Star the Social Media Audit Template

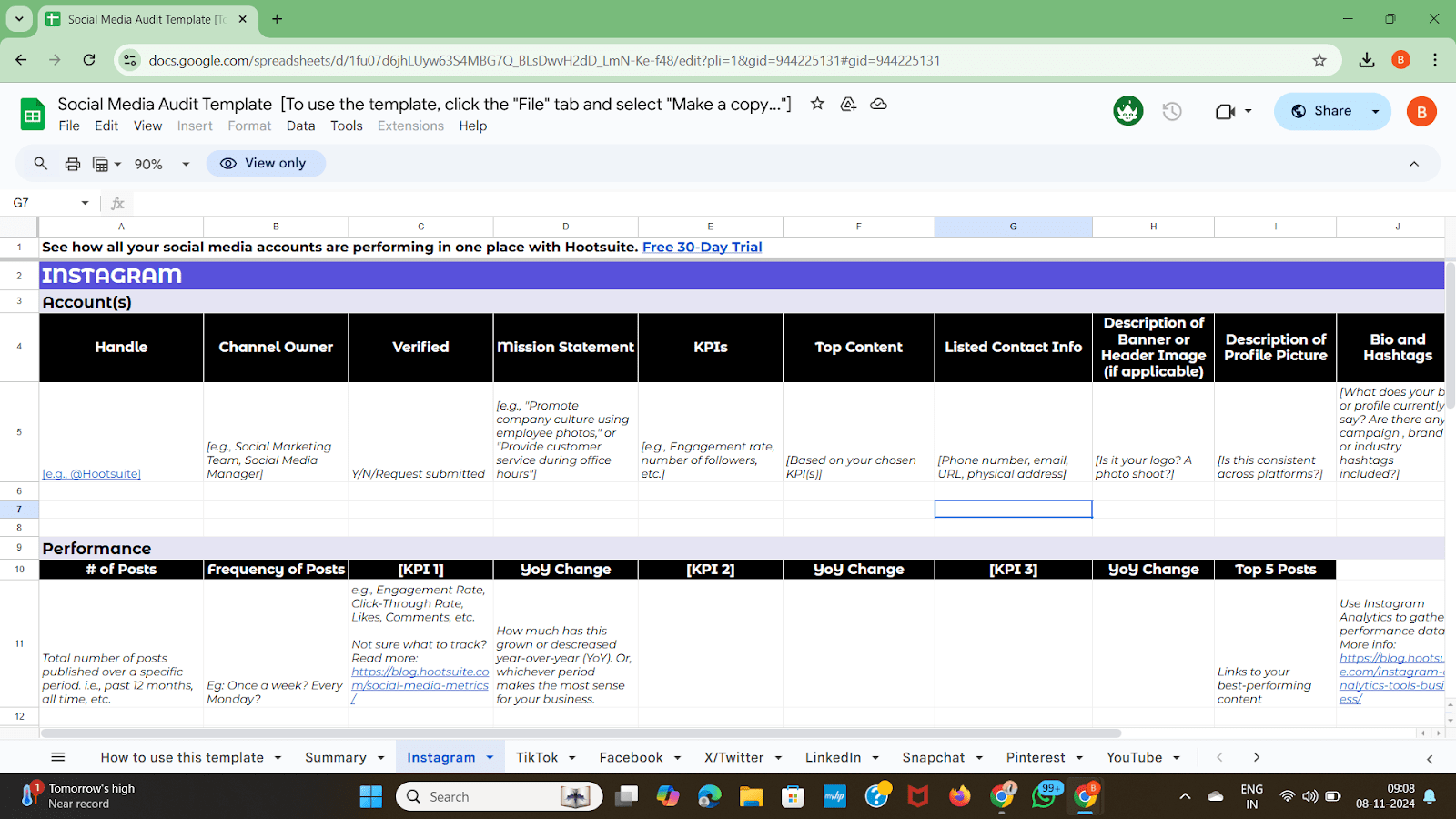[816, 104]
